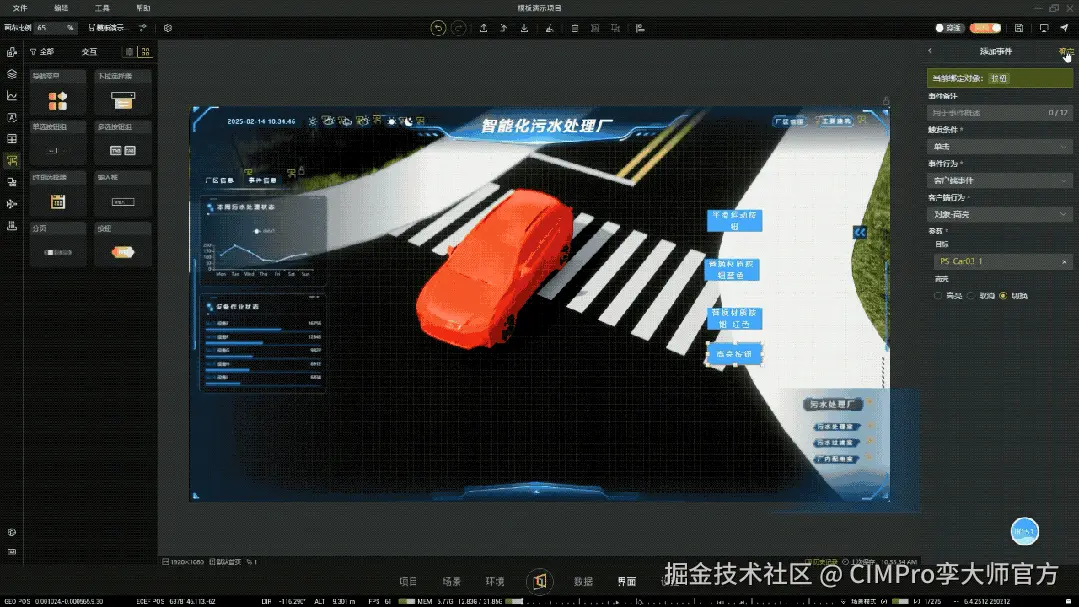Open the canvas scale percentage field
The width and height of the screenshot is (1079, 607).
(56, 28)
